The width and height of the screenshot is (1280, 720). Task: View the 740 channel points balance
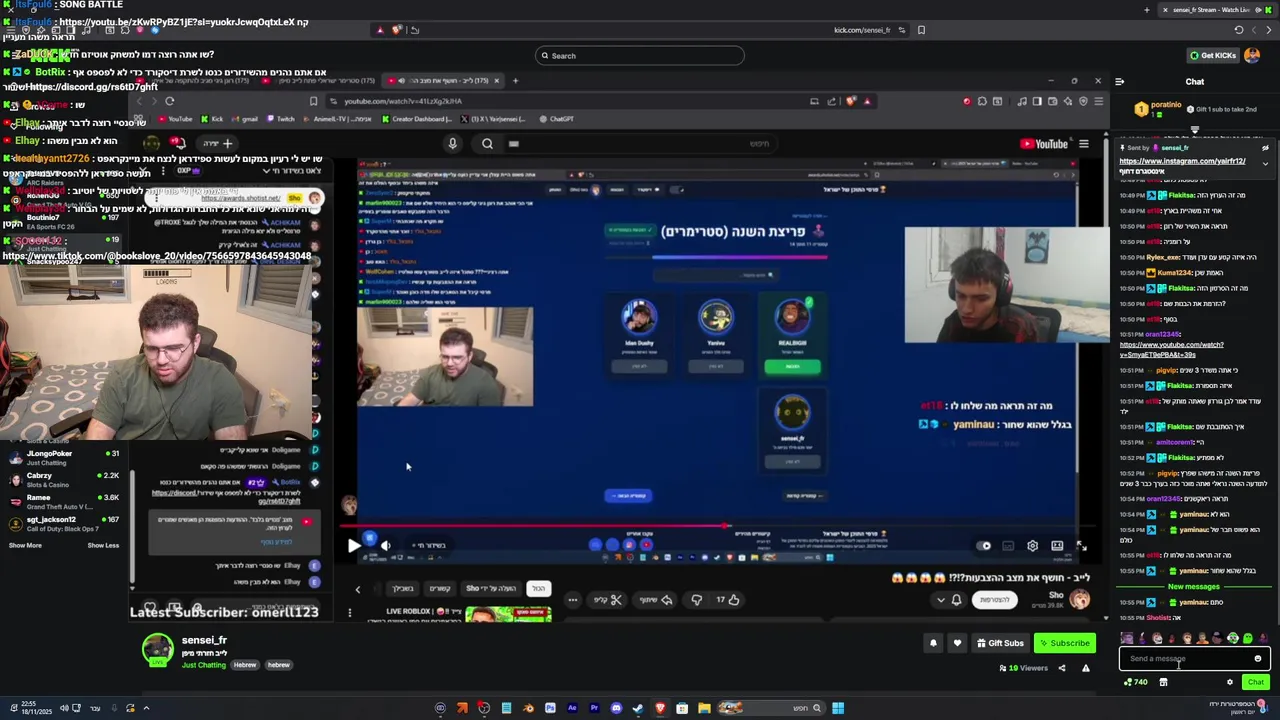pos(1136,682)
